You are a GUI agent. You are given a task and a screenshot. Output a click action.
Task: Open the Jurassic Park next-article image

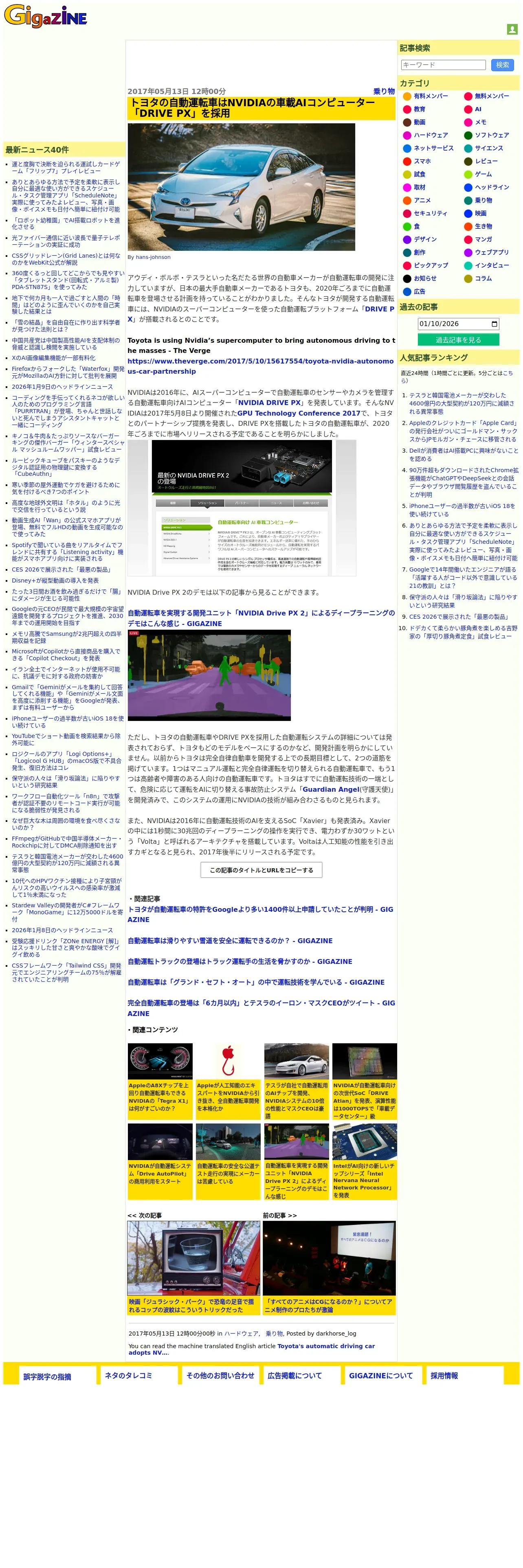(x=193, y=1258)
